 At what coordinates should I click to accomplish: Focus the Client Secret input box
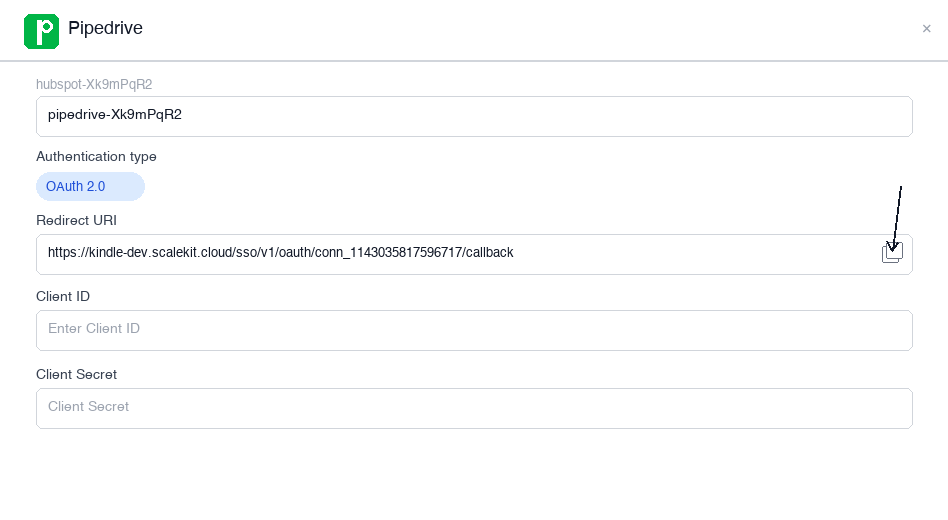click(474, 408)
